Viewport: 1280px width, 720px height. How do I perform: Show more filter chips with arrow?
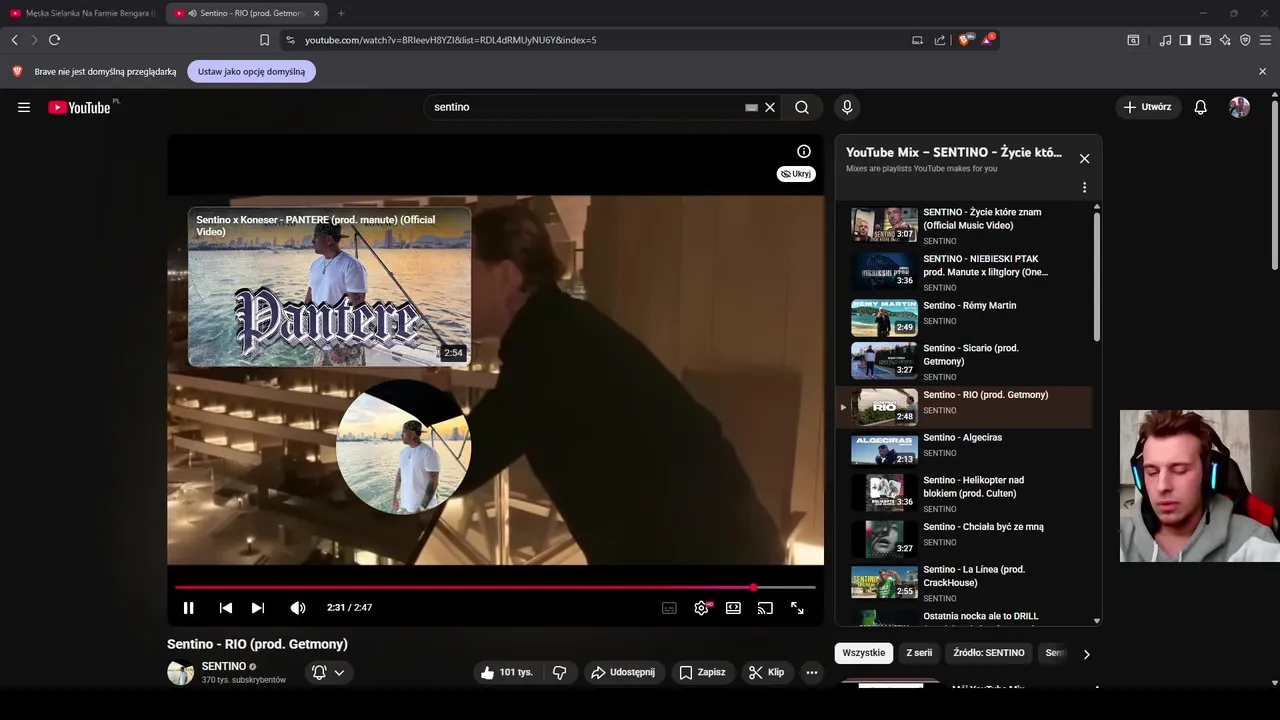pos(1086,654)
